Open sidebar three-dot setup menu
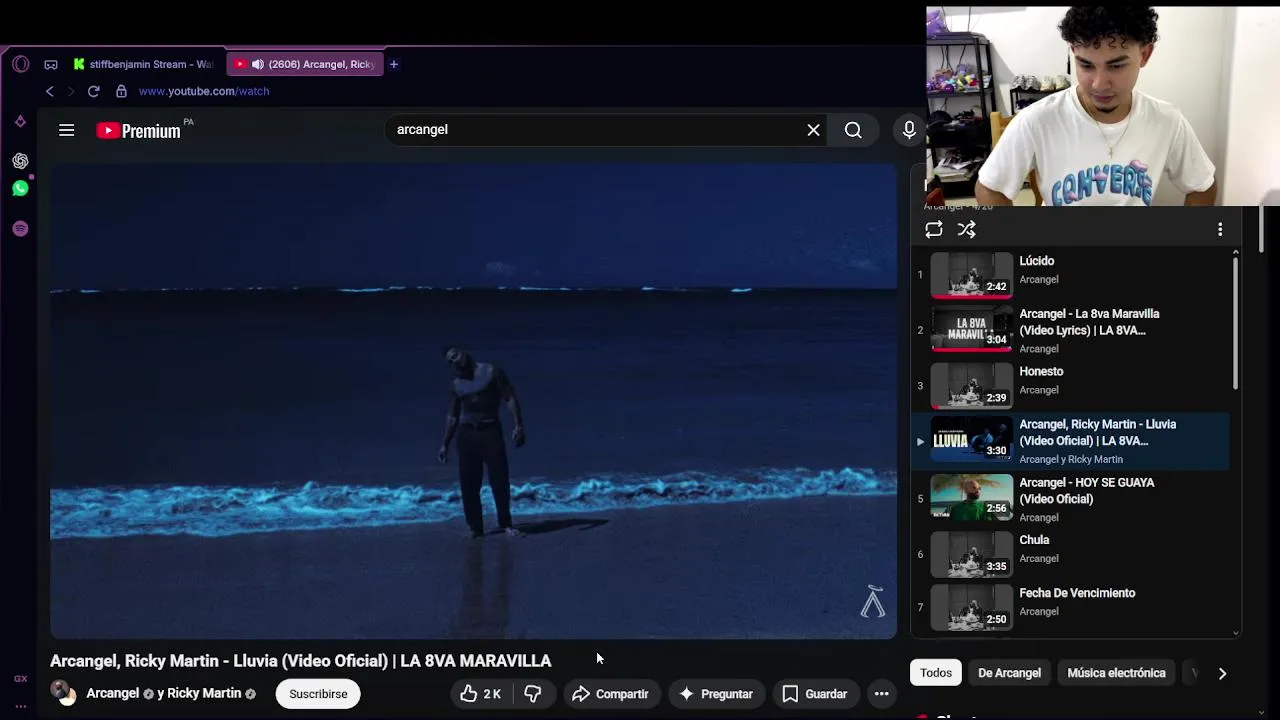The image size is (1280, 720). 20,706
